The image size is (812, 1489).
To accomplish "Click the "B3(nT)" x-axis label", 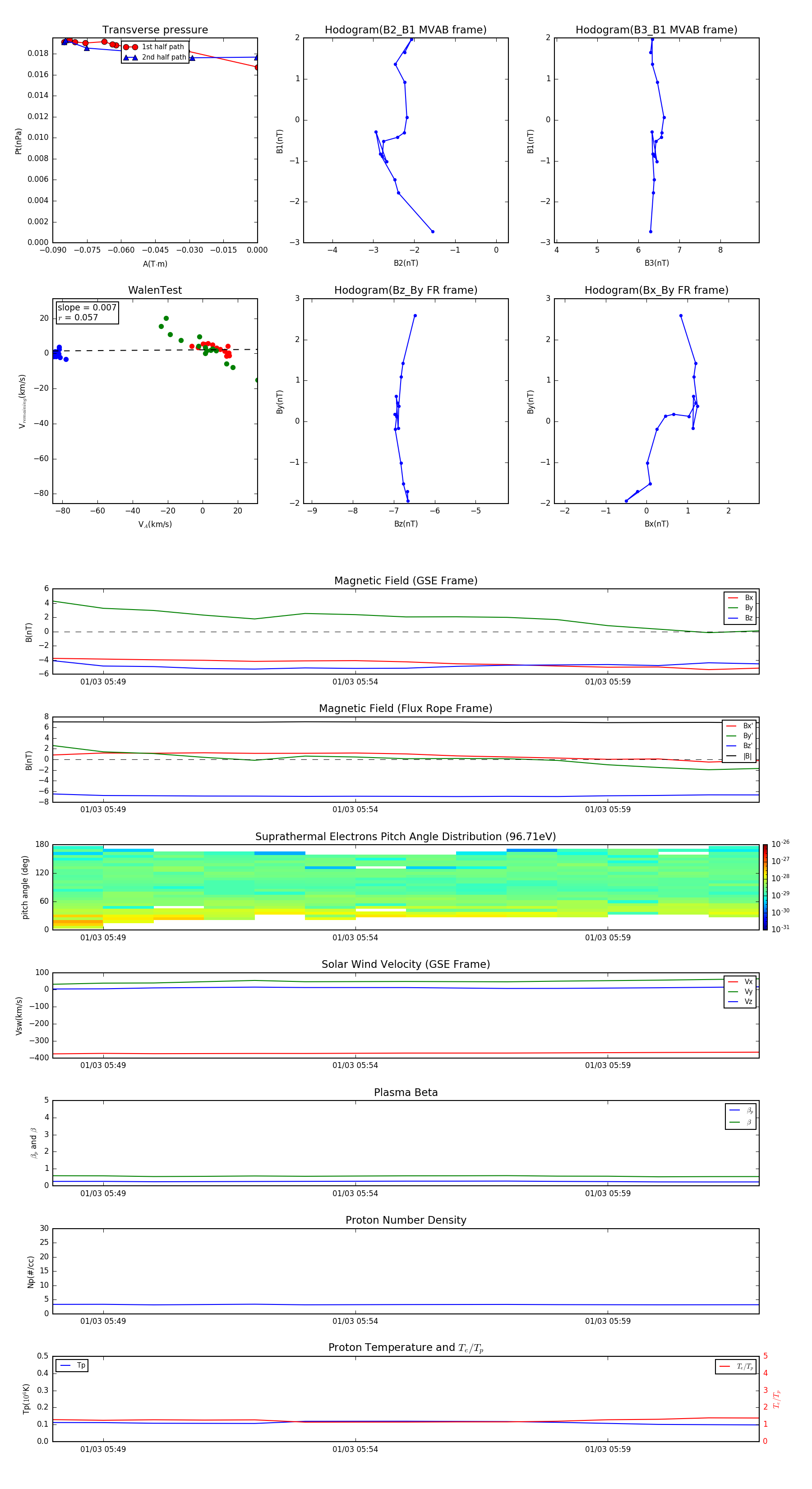I will (656, 263).
